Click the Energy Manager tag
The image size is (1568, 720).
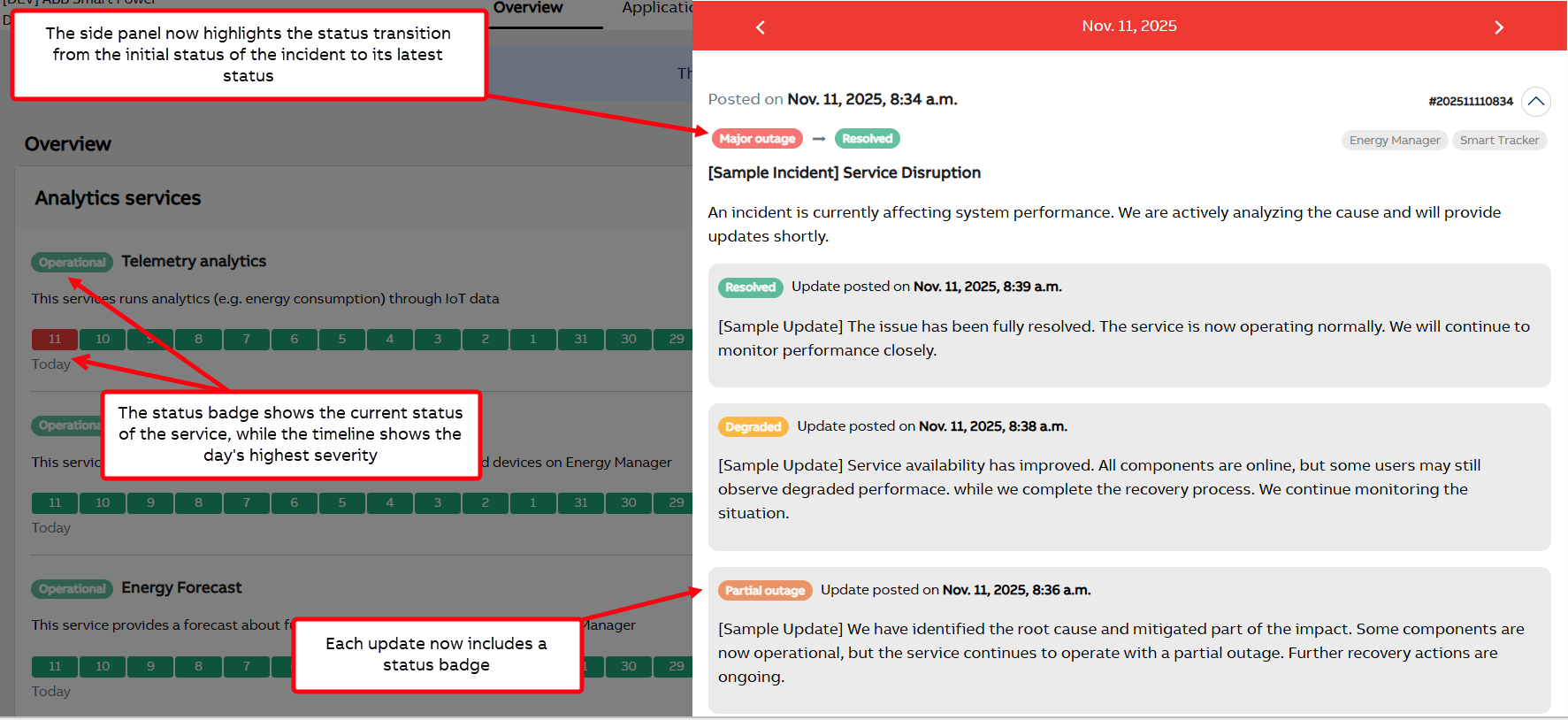click(1394, 141)
